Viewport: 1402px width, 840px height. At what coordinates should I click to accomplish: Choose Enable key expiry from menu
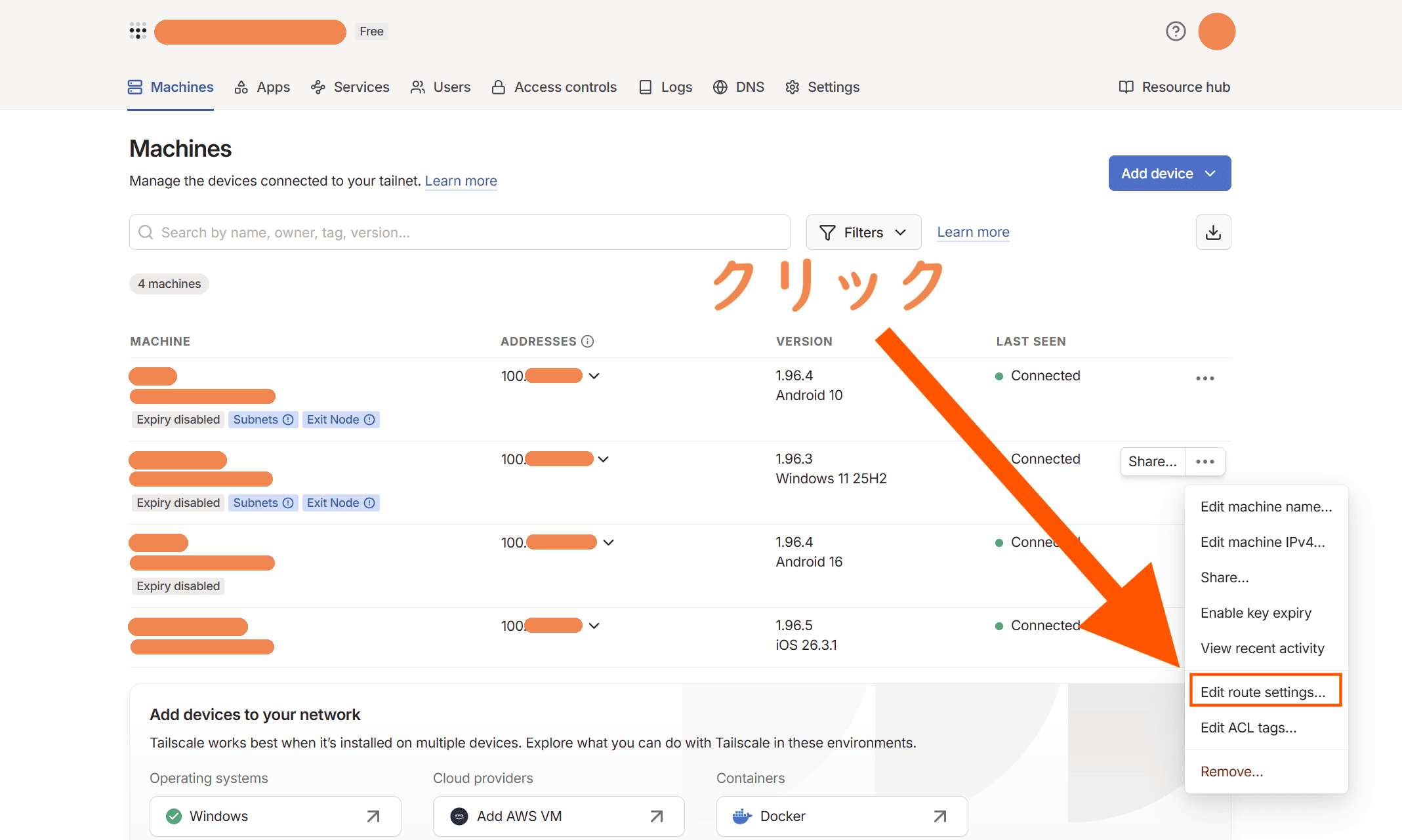1256,612
